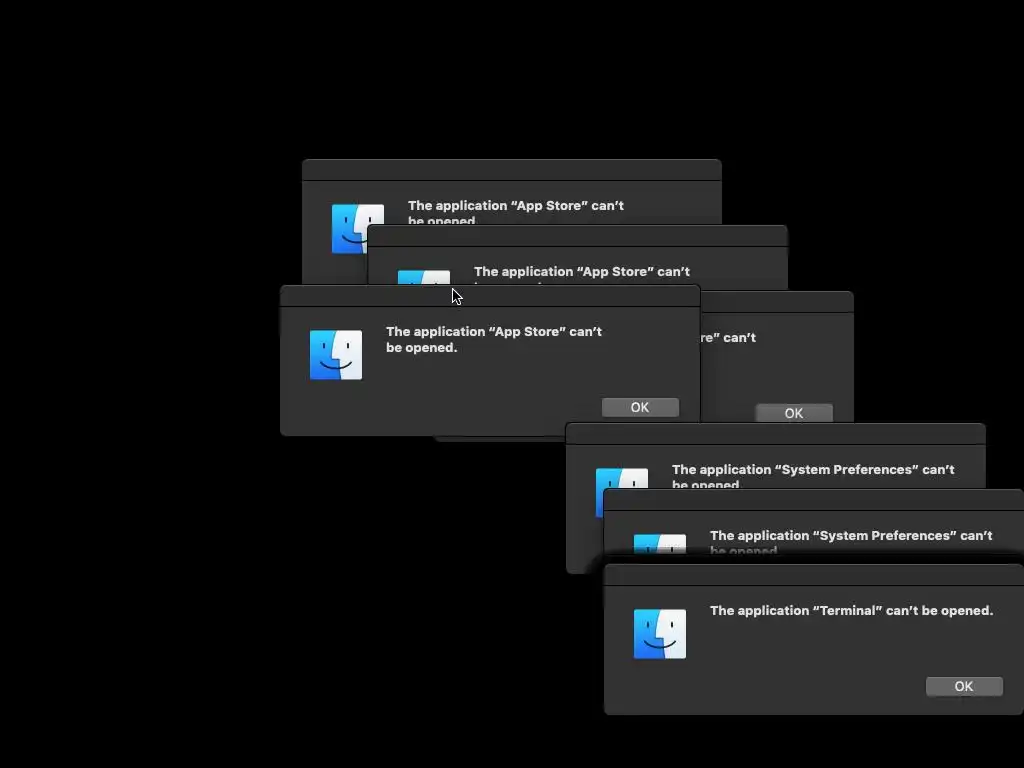Click OK in the front App Store dialog
Screen dimensions: 1024x768
[x=640, y=407]
